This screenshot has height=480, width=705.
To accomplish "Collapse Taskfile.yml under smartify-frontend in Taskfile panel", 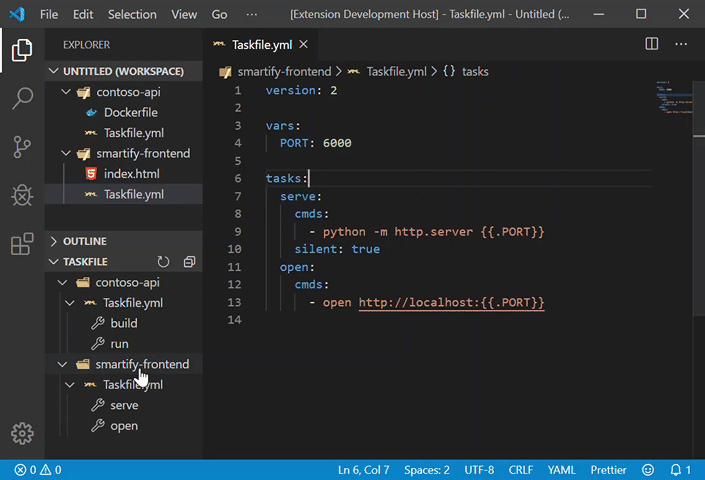I will [x=70, y=385].
